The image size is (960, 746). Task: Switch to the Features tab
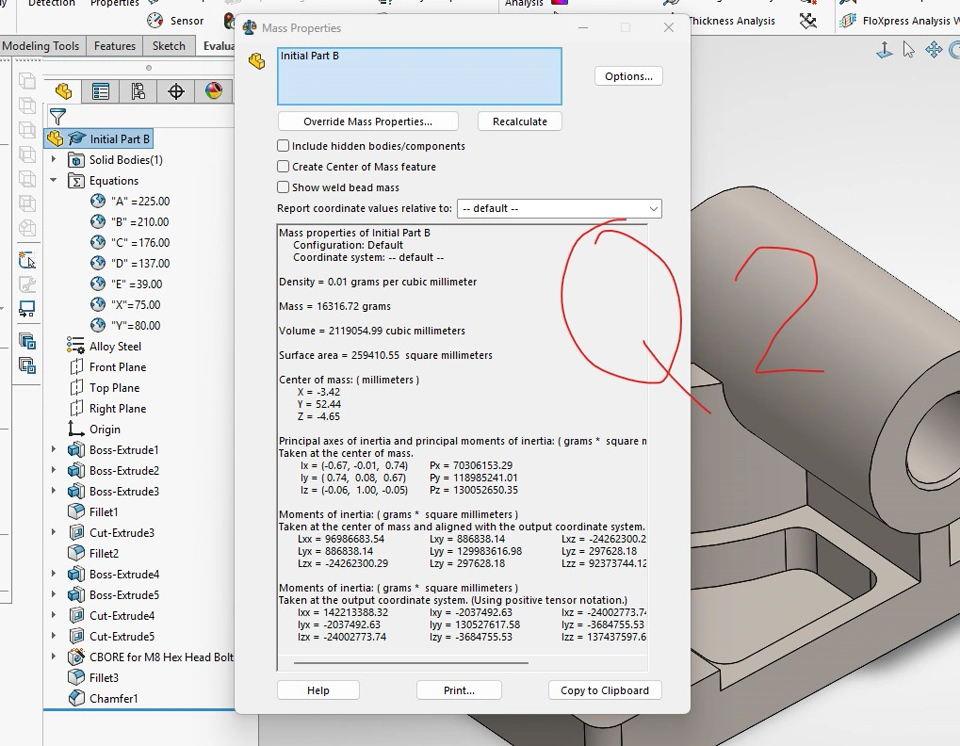(x=114, y=46)
